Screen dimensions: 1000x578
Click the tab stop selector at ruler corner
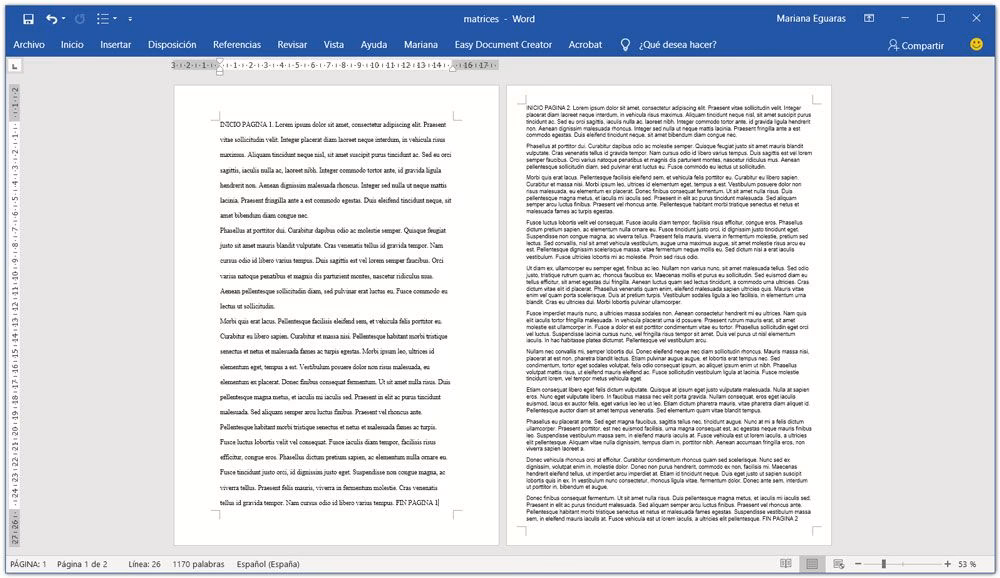pos(15,66)
